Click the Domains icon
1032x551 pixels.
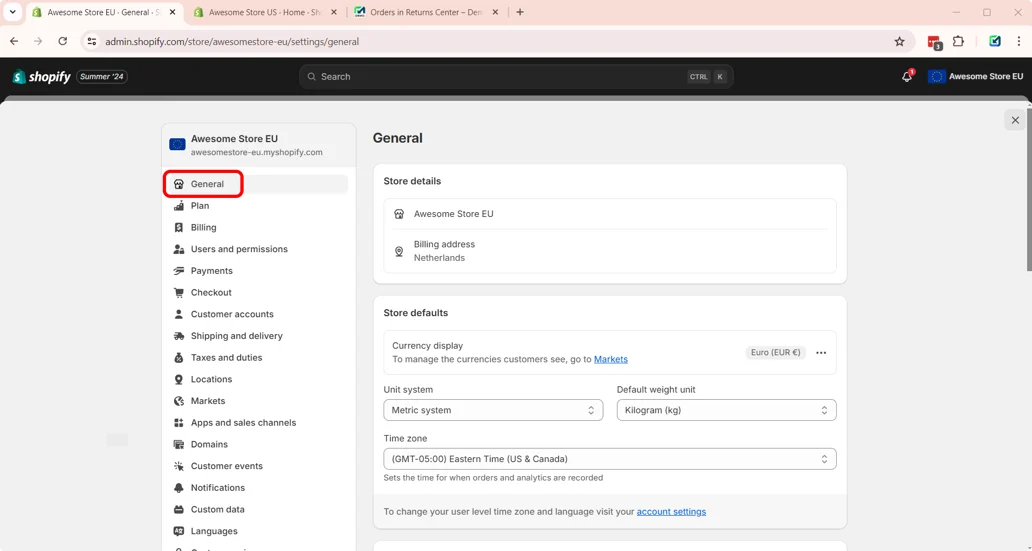178,444
